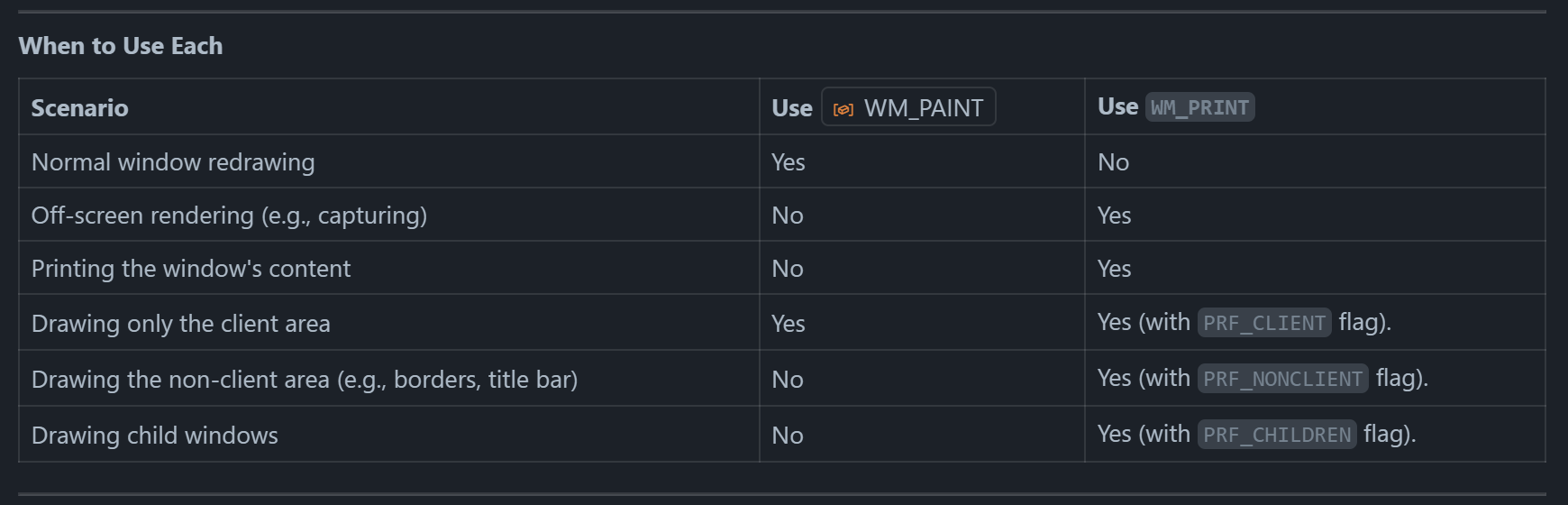Click the symbol icon beside WM_PAINT
Screen dimensions: 1568x505
pos(843,109)
